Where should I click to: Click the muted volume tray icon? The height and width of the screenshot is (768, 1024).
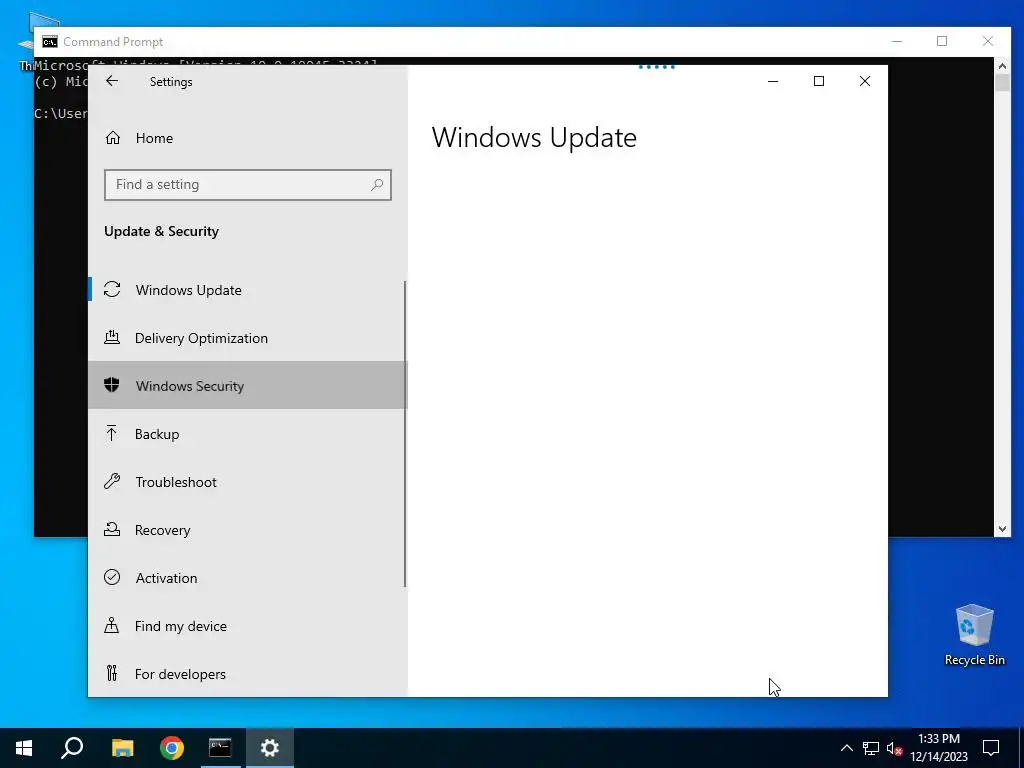pos(894,748)
